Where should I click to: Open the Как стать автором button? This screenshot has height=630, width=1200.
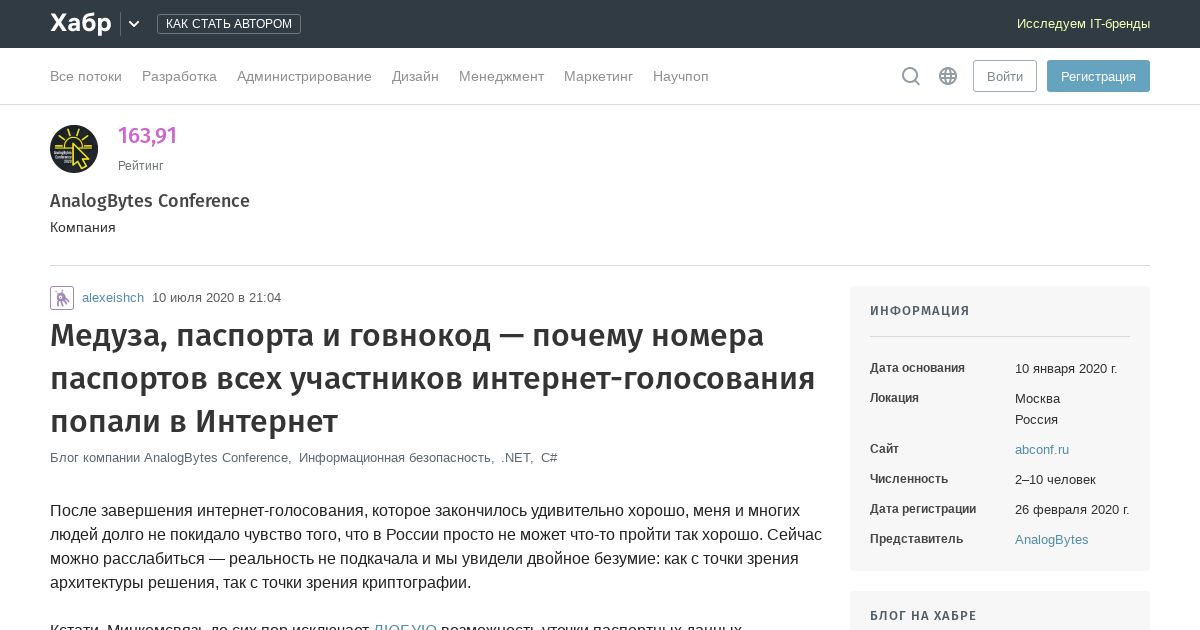tap(229, 24)
